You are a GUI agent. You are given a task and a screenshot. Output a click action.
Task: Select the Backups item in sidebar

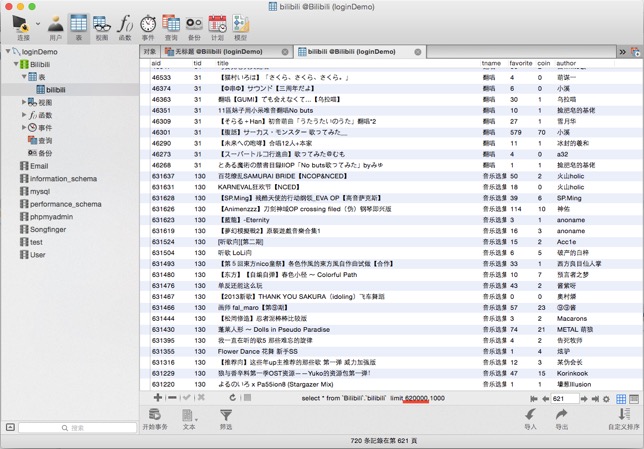[x=40, y=153]
